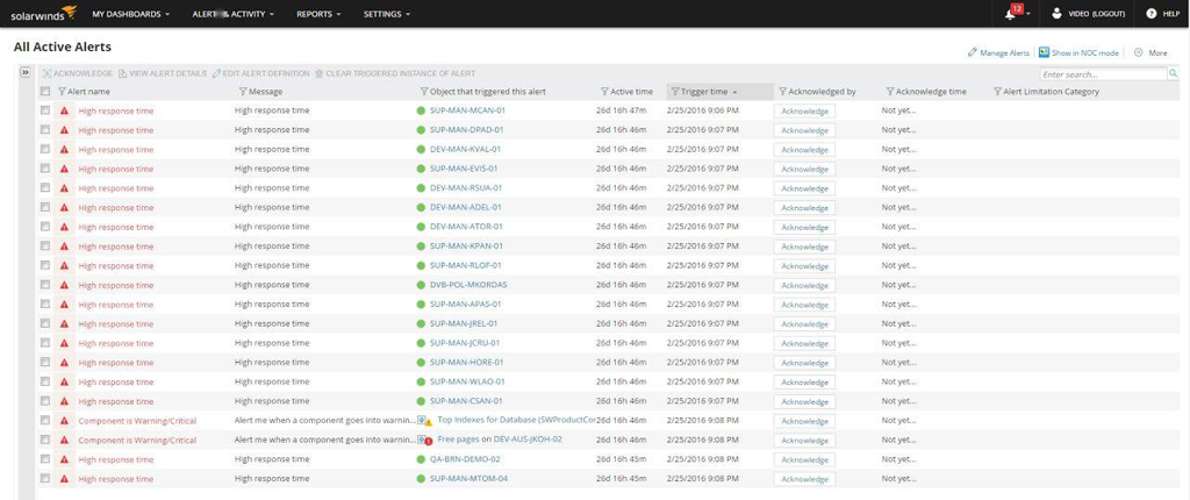Viewport: 1190px width, 500px height.
Task: Open the DEV-MAN-ATOR-01 object link
Action: [466, 227]
